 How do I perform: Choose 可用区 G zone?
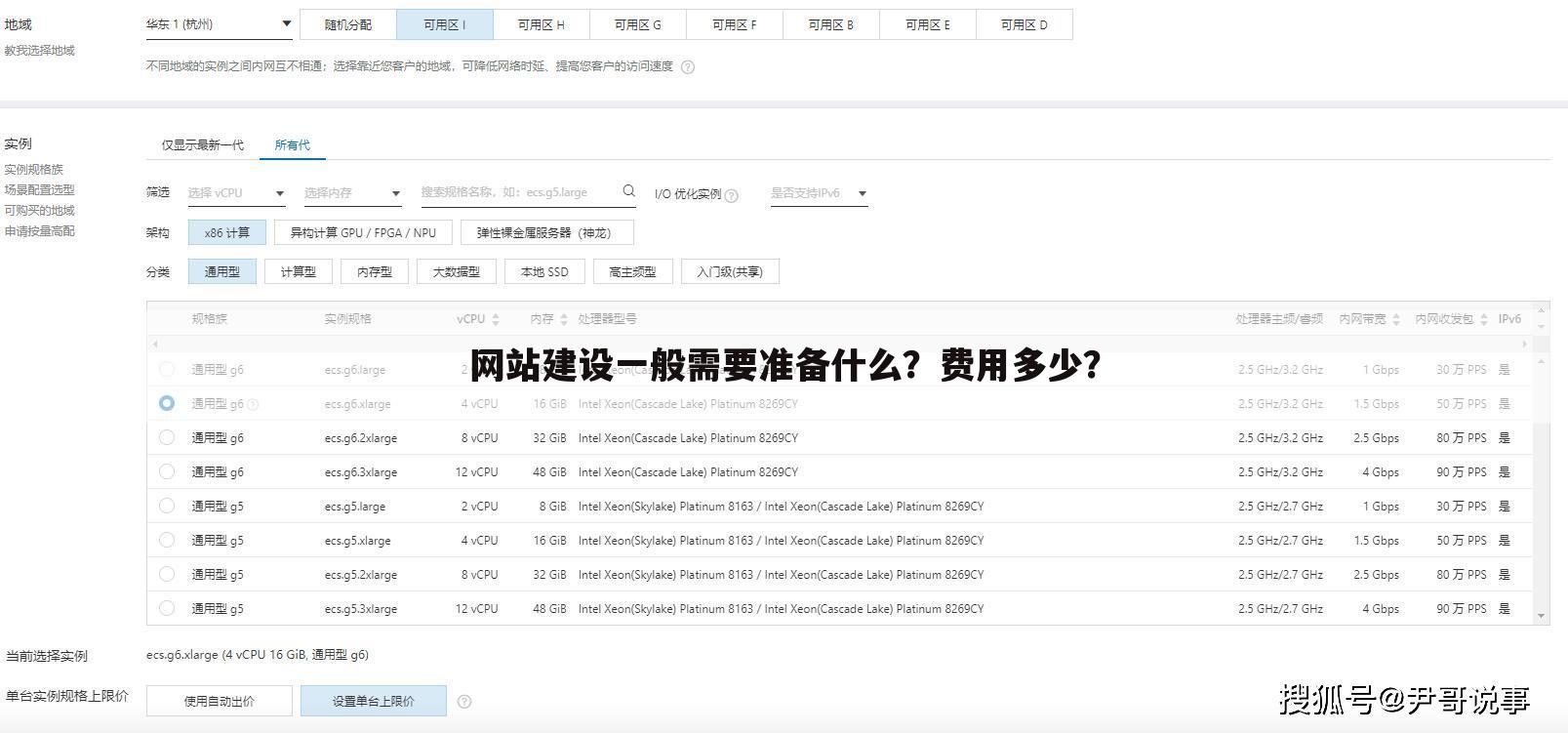(x=638, y=24)
